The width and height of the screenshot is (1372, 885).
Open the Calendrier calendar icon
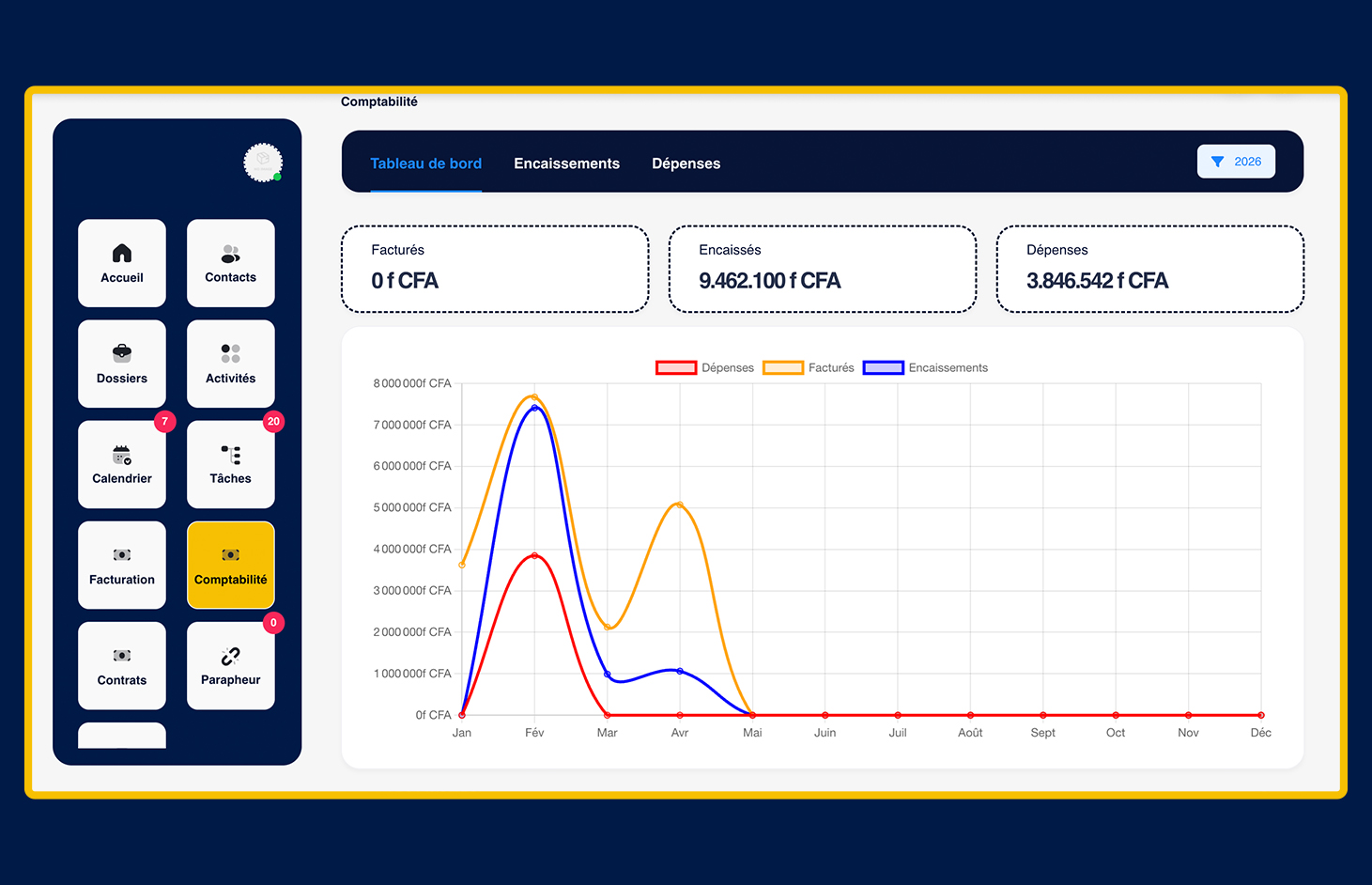(122, 455)
